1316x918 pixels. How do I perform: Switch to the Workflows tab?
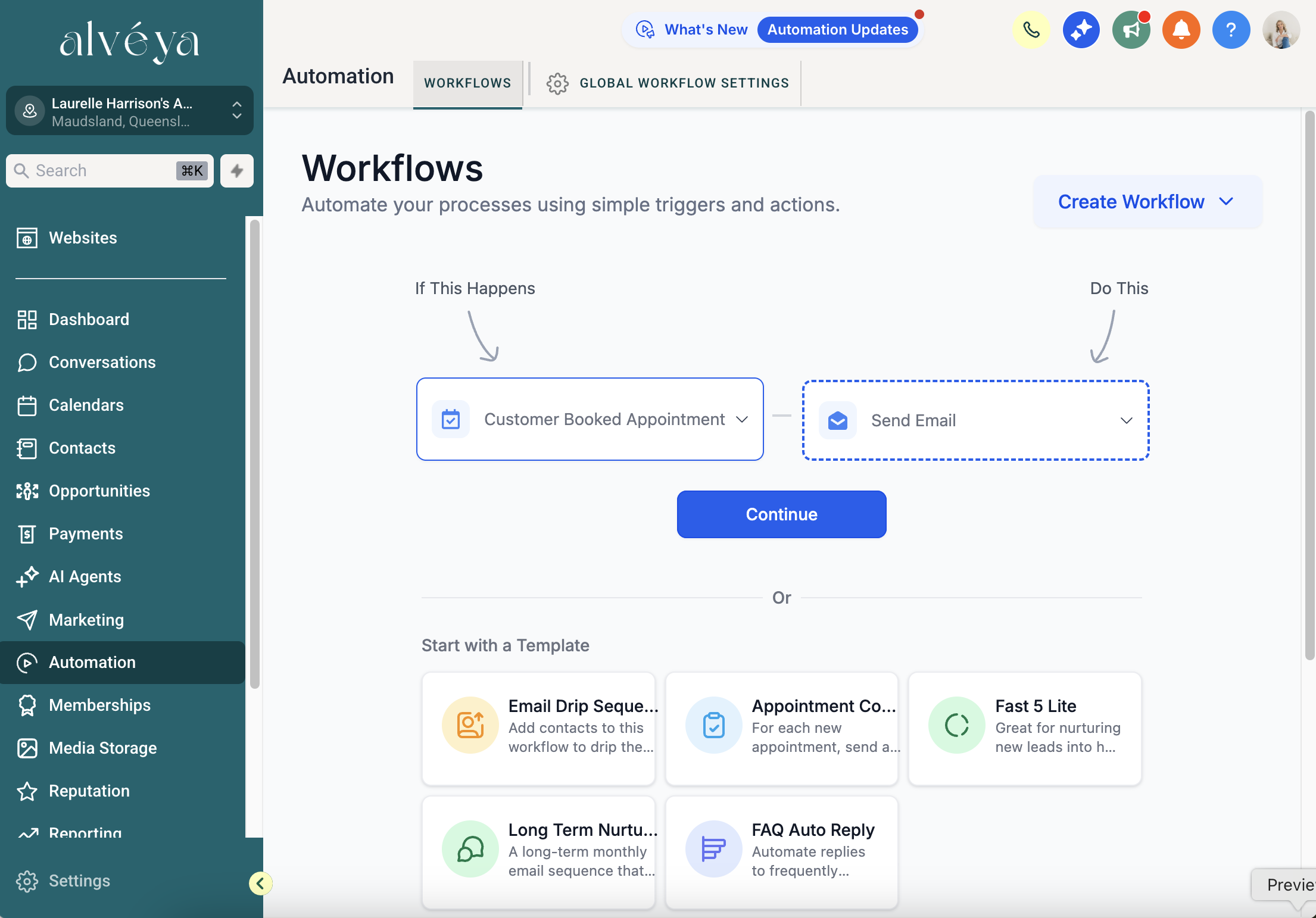pyautogui.click(x=467, y=83)
